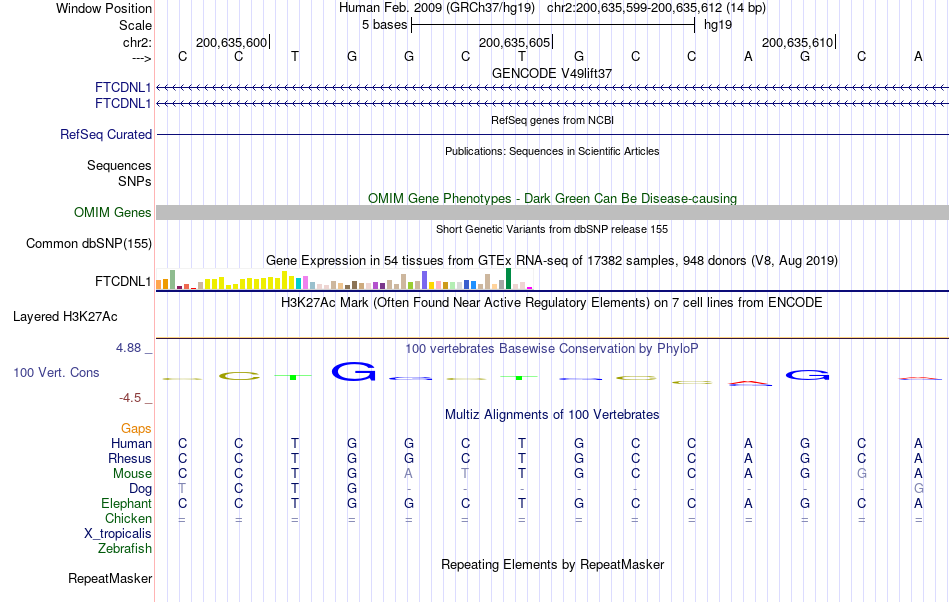Click Publications: Sequences in Scientific Articles title
The width and height of the screenshot is (950, 602).
(x=552, y=151)
